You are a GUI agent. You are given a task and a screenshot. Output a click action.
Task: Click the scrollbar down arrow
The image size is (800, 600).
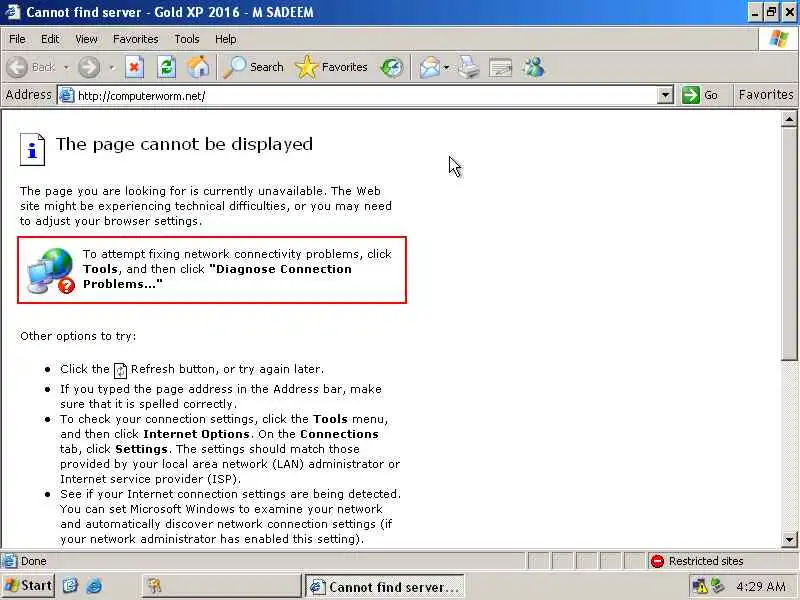pyautogui.click(x=789, y=539)
